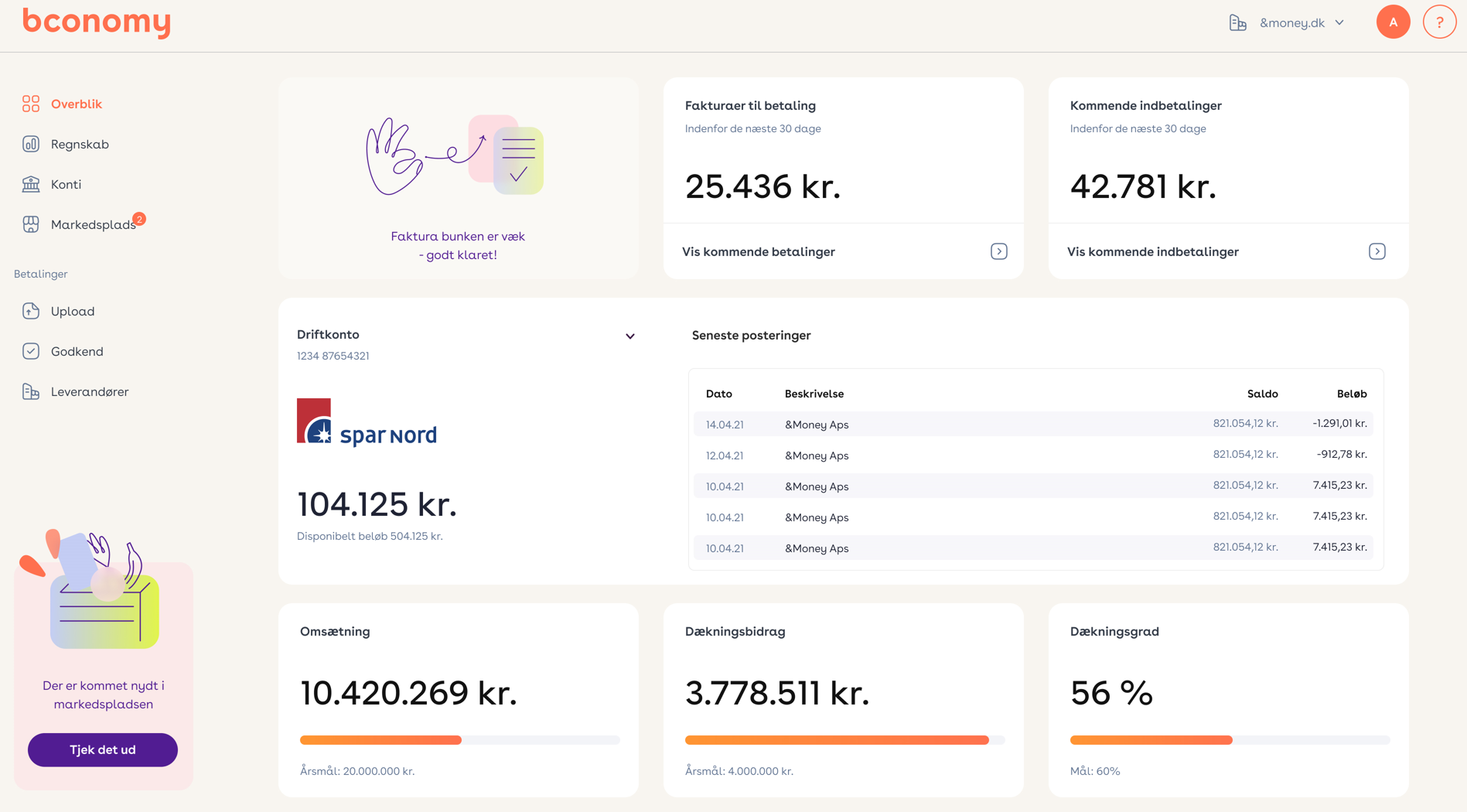
Task: Open Markedsplads store icon
Action: pos(31,224)
